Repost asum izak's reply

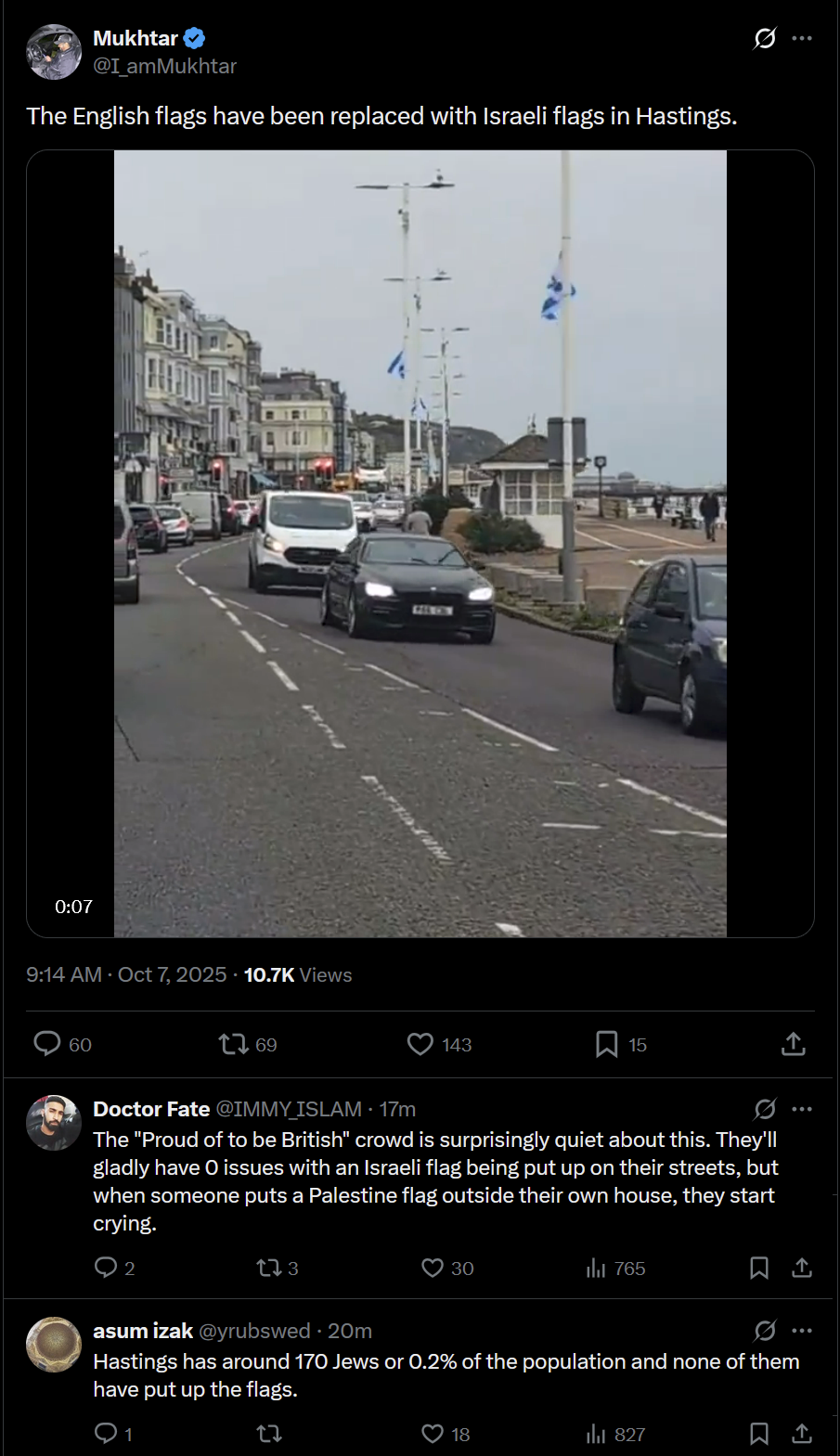point(269,1434)
